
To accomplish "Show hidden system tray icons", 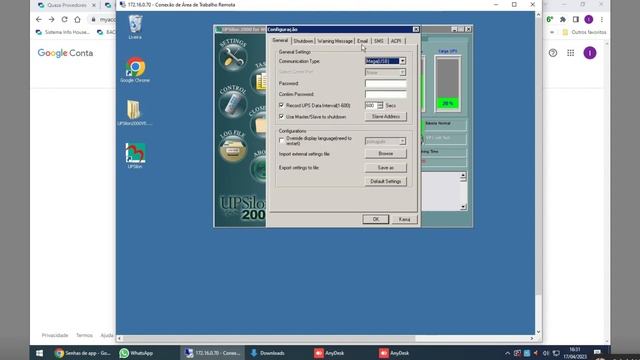I will pos(507,353).
